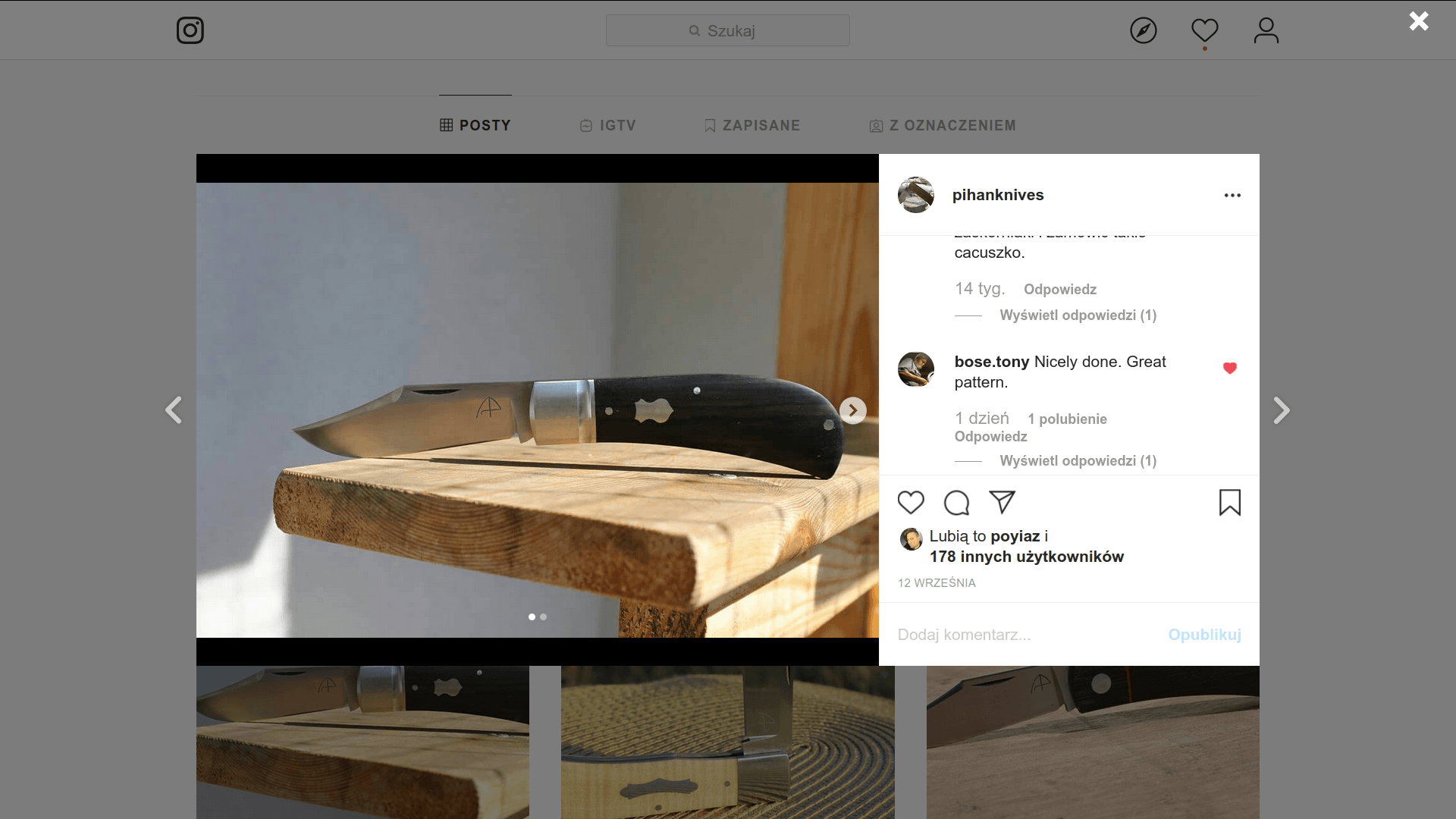Open the Explore compass icon
The width and height of the screenshot is (1456, 819).
coord(1143,30)
